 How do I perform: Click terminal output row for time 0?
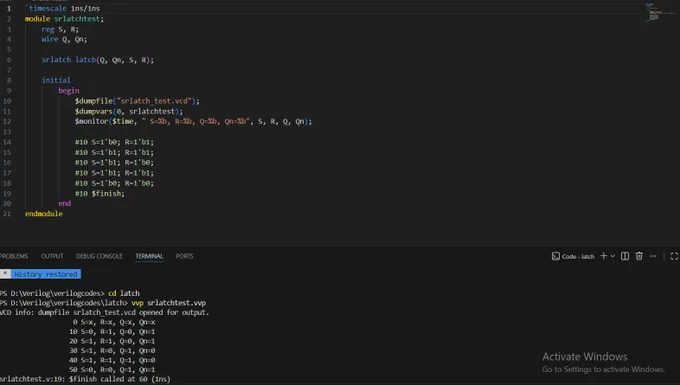pos(114,322)
